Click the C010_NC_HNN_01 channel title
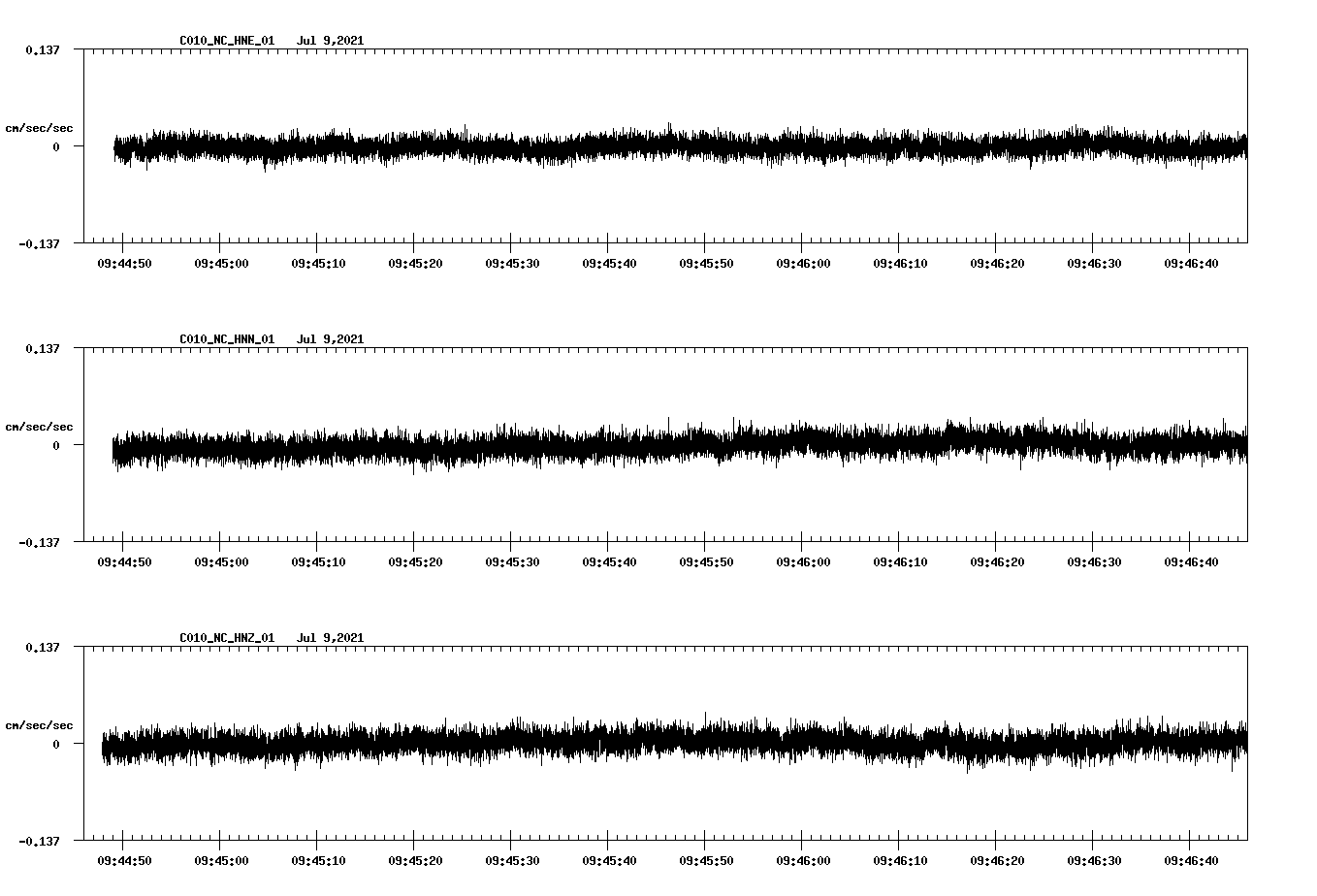Viewport: 1317px width, 896px height. tap(225, 338)
